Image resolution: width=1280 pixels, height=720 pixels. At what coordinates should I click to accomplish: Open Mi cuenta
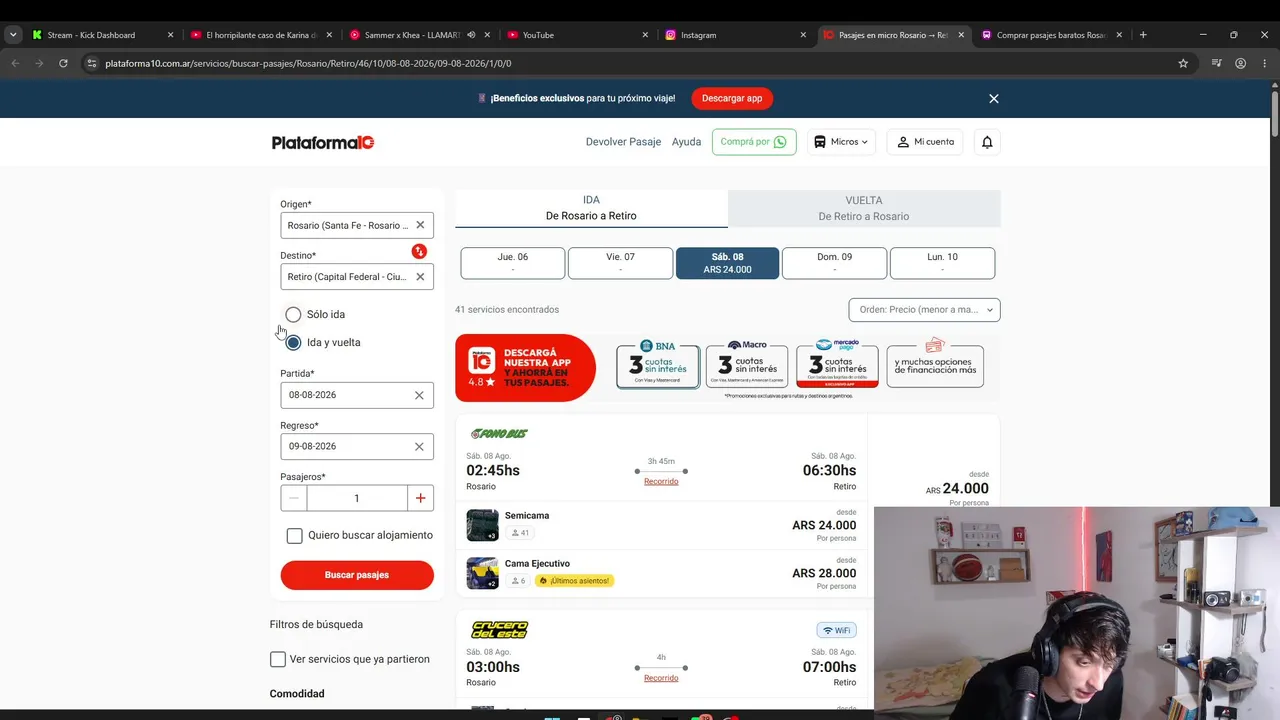pyautogui.click(x=925, y=142)
